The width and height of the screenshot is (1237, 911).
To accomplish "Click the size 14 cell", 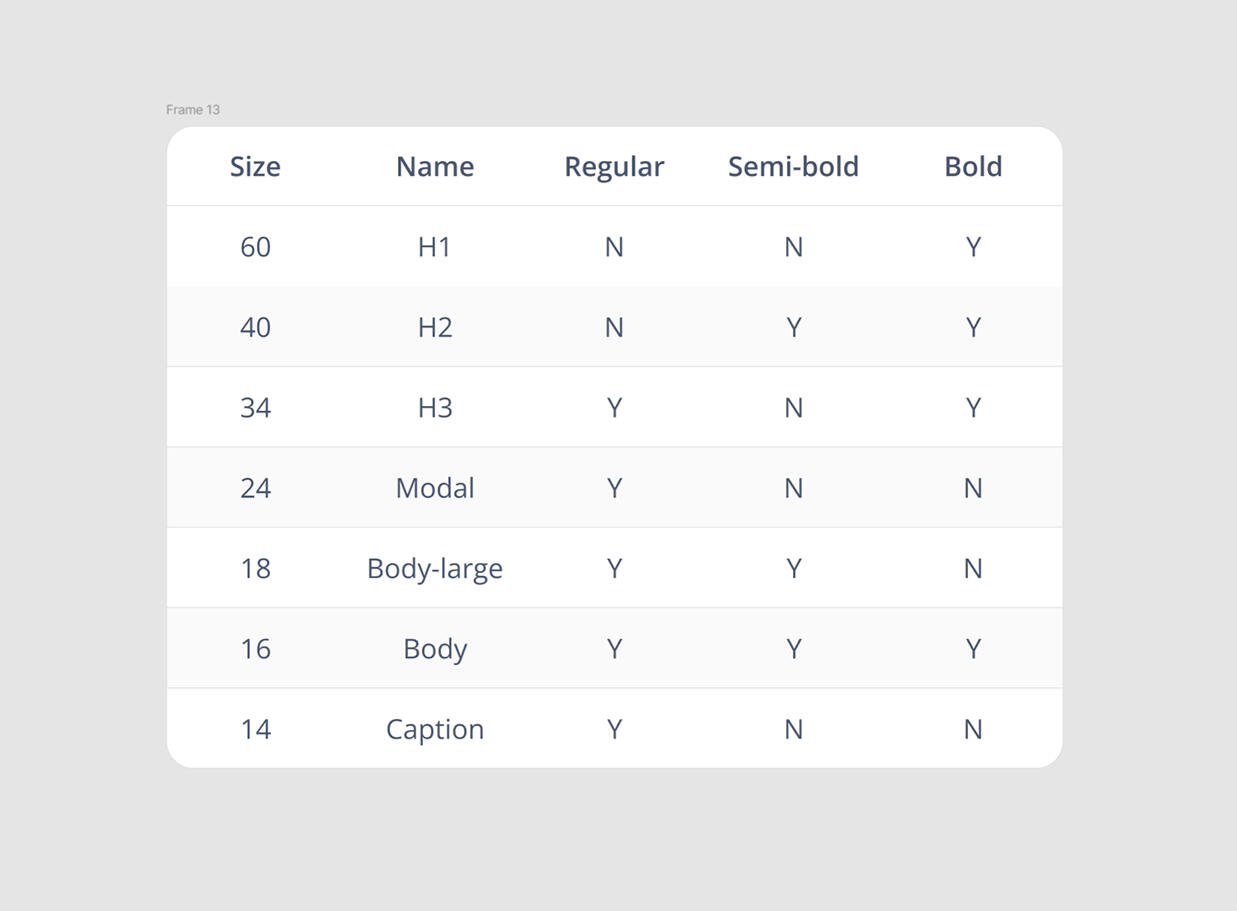I will coord(255,729).
